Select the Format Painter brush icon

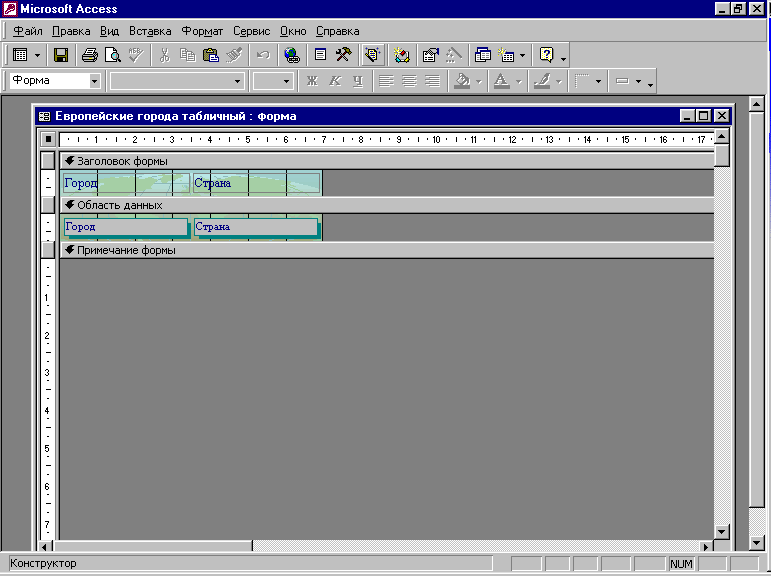tap(234, 55)
